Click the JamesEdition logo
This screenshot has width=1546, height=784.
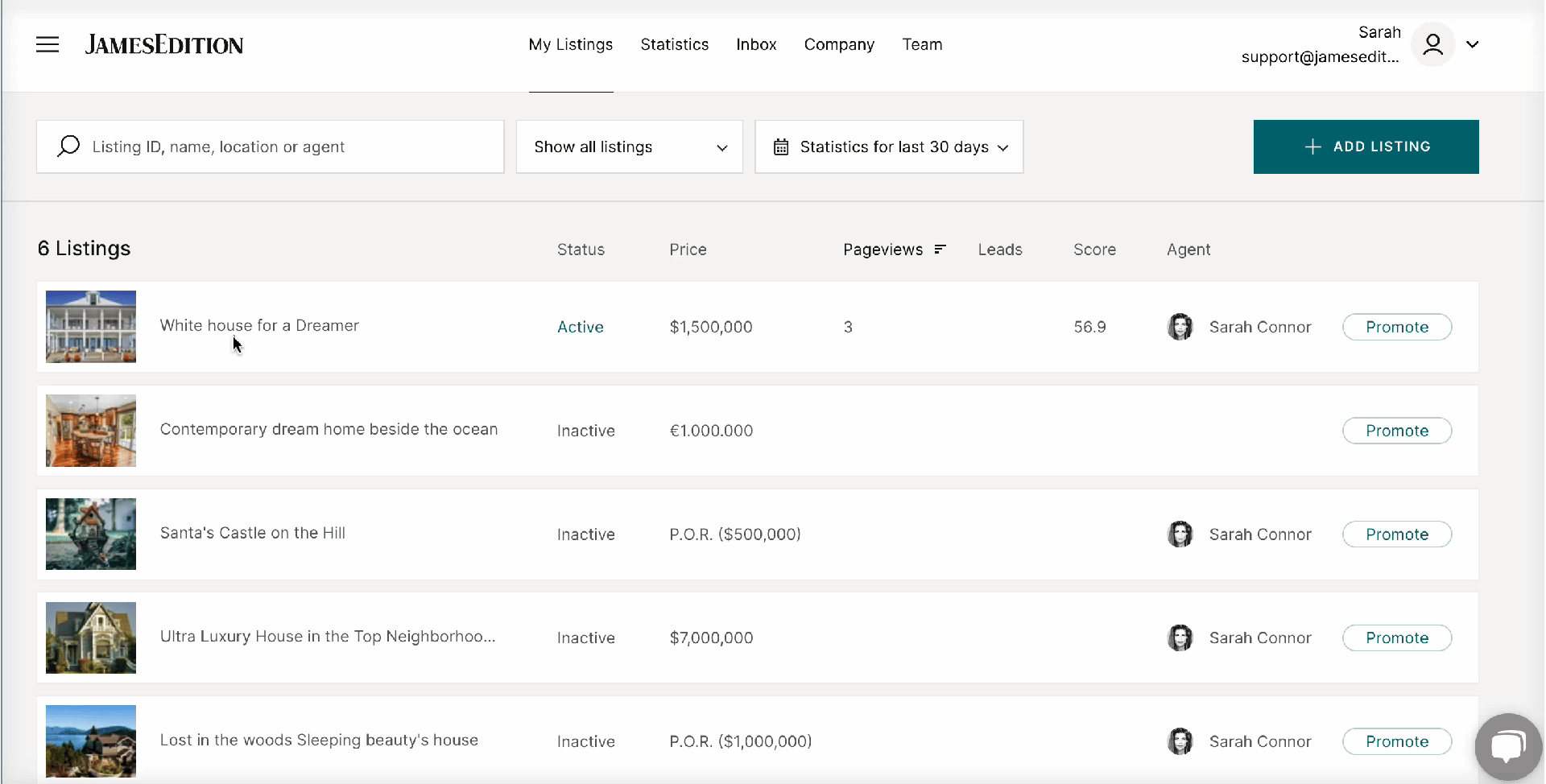[x=164, y=44]
